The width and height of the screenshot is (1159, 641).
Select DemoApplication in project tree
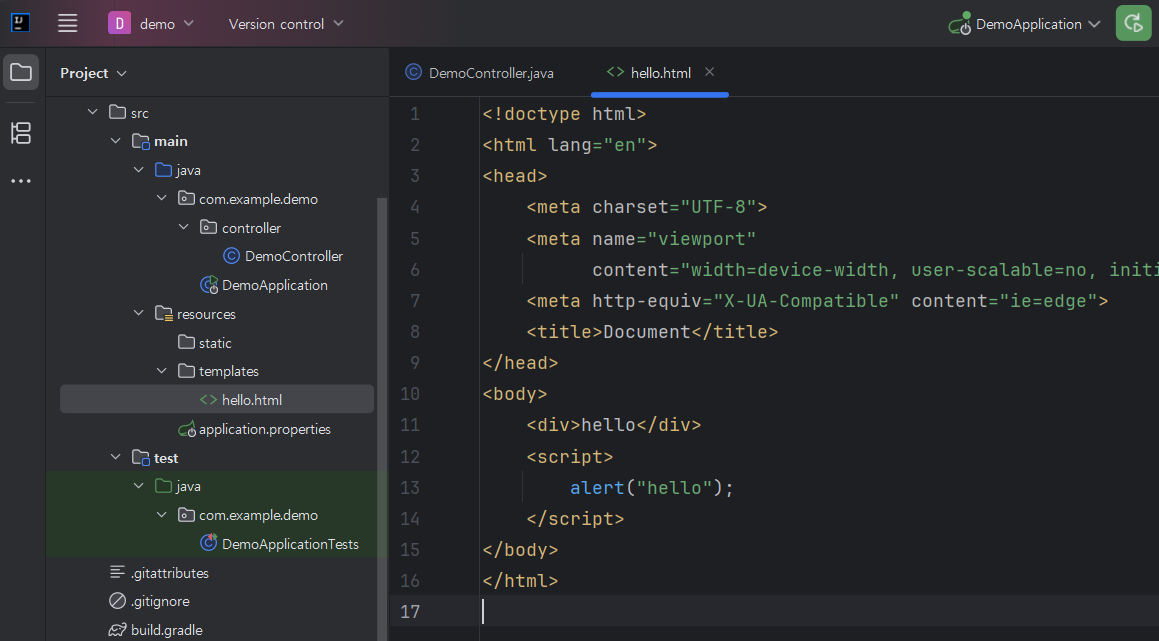coord(275,285)
